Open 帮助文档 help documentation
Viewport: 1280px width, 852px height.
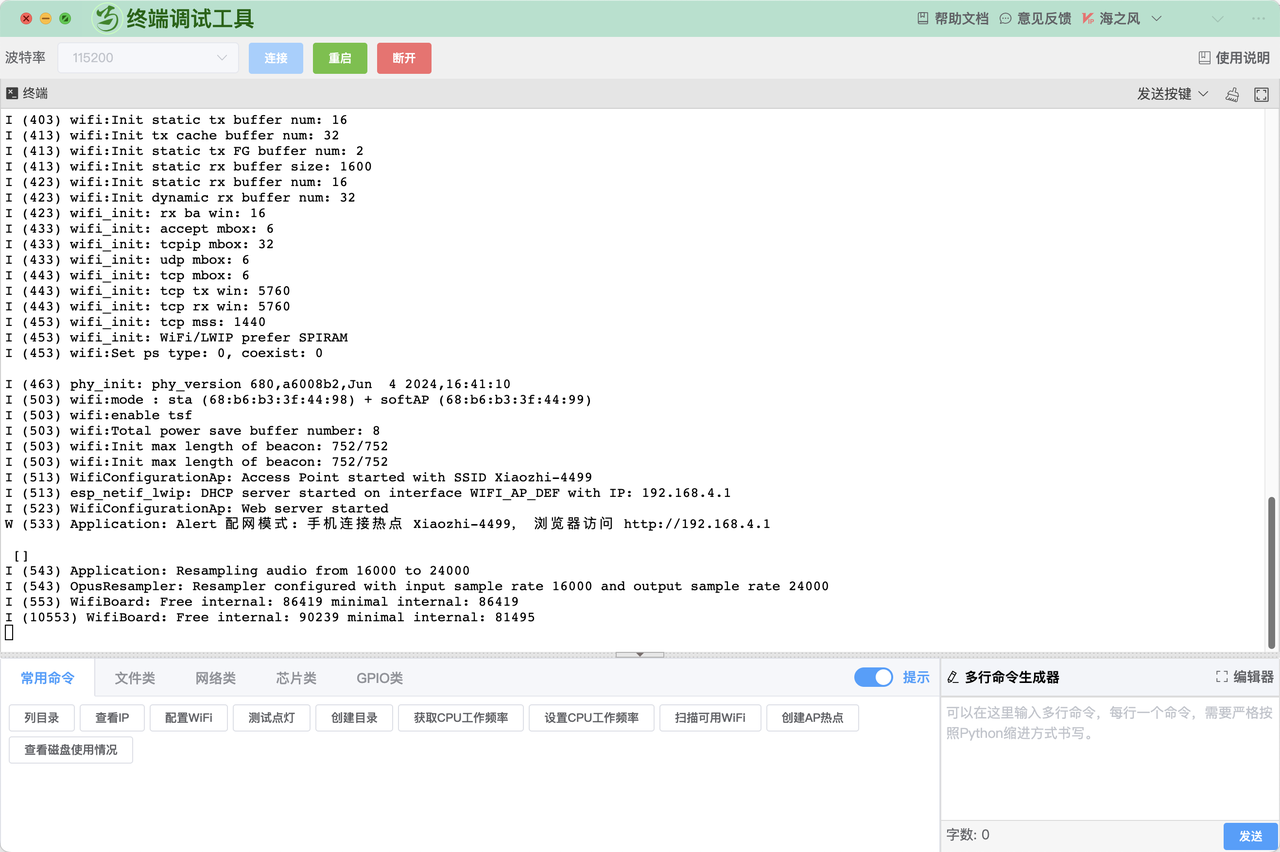tap(952, 18)
